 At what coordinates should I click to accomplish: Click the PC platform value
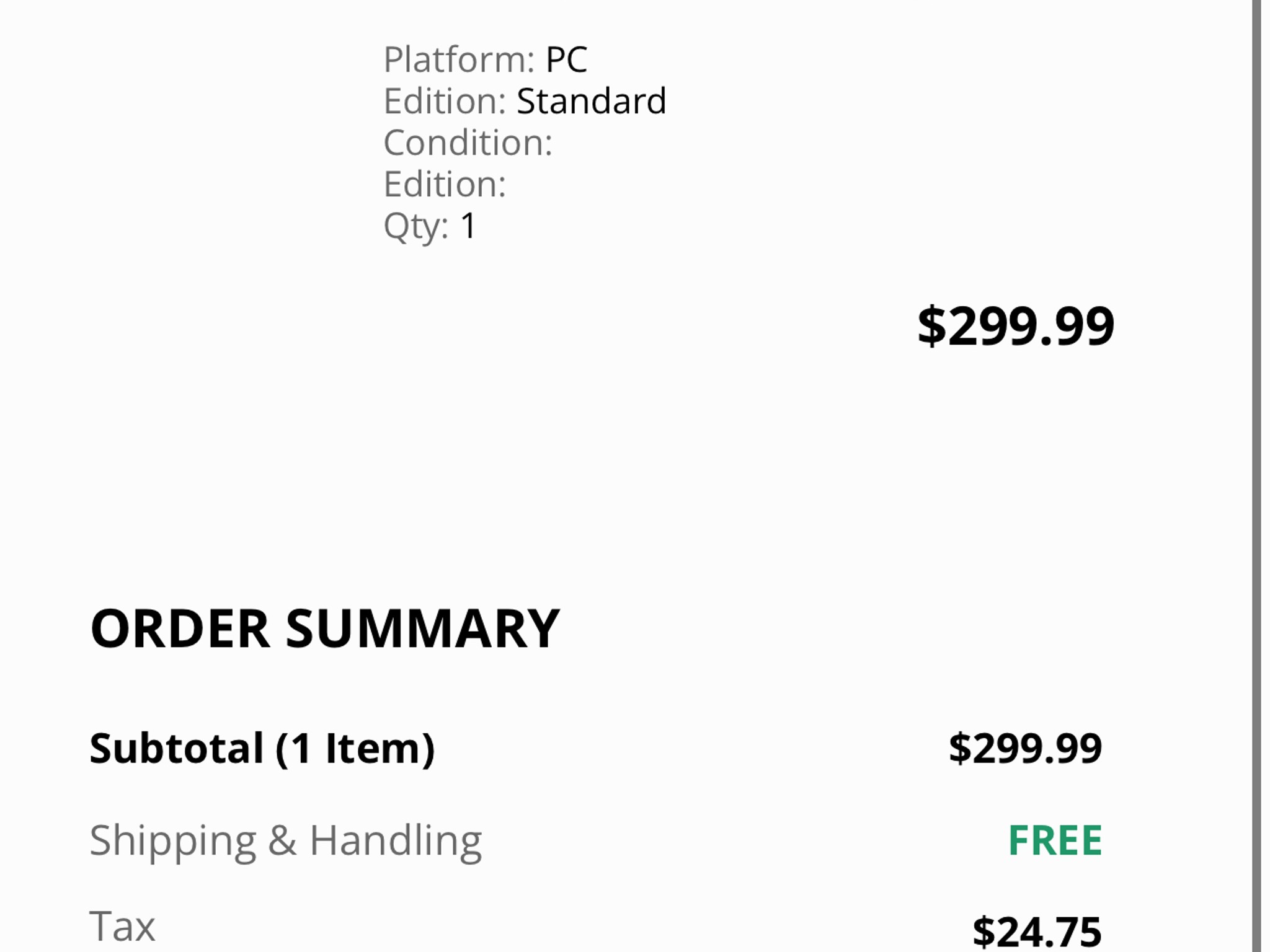(x=566, y=60)
